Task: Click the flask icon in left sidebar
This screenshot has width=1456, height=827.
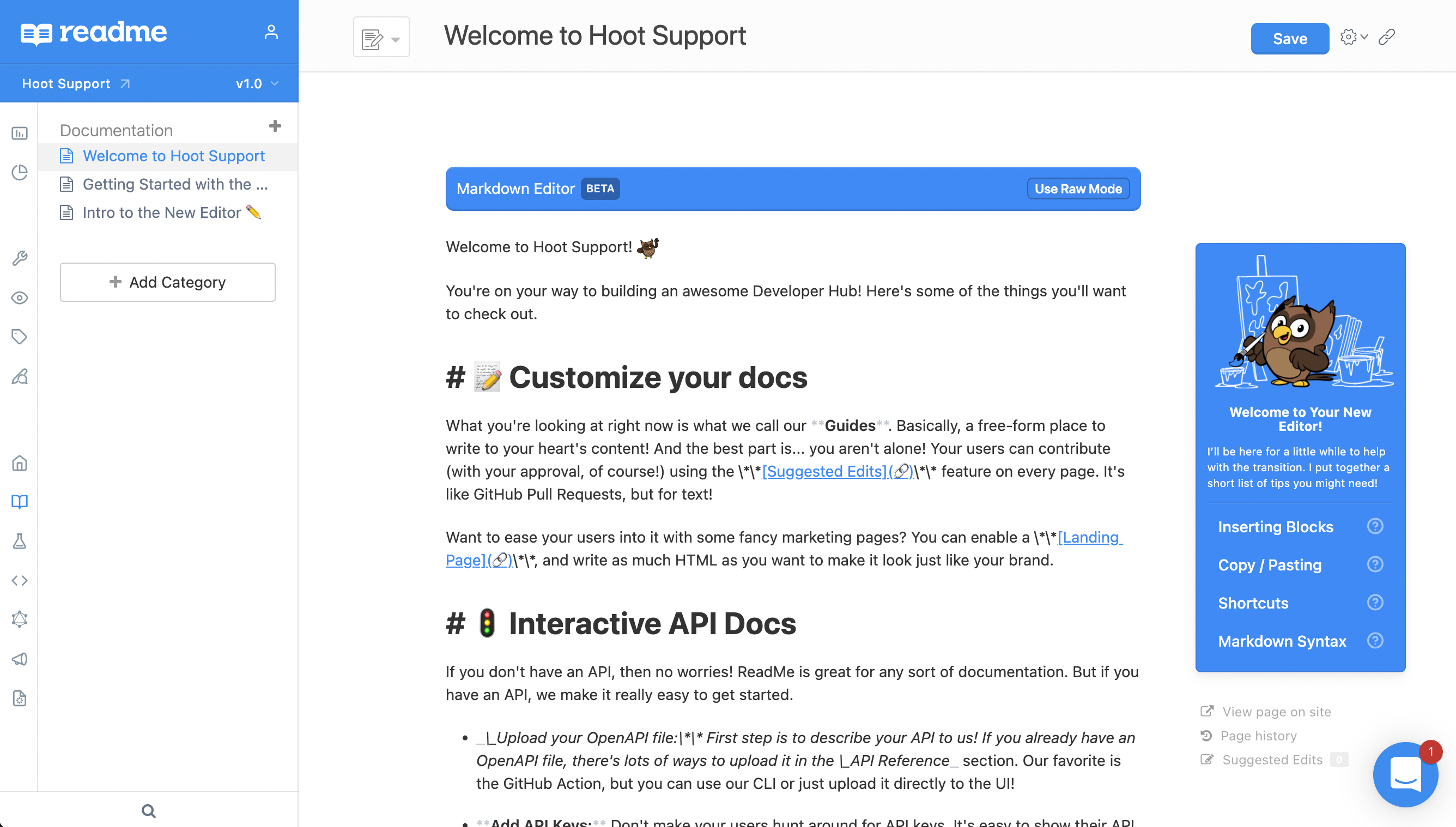Action: click(x=20, y=542)
